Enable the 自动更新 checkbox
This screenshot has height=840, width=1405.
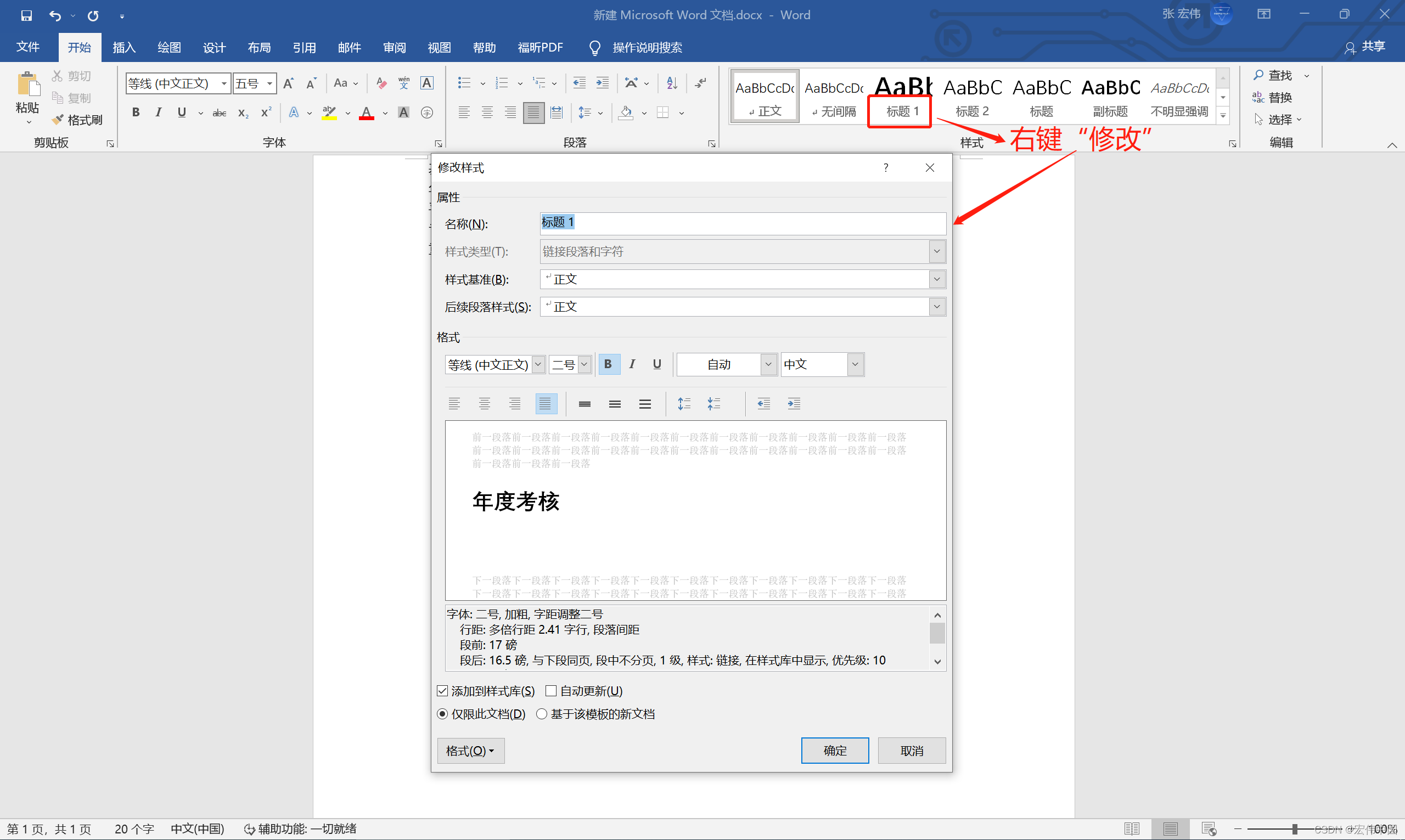[x=551, y=691]
